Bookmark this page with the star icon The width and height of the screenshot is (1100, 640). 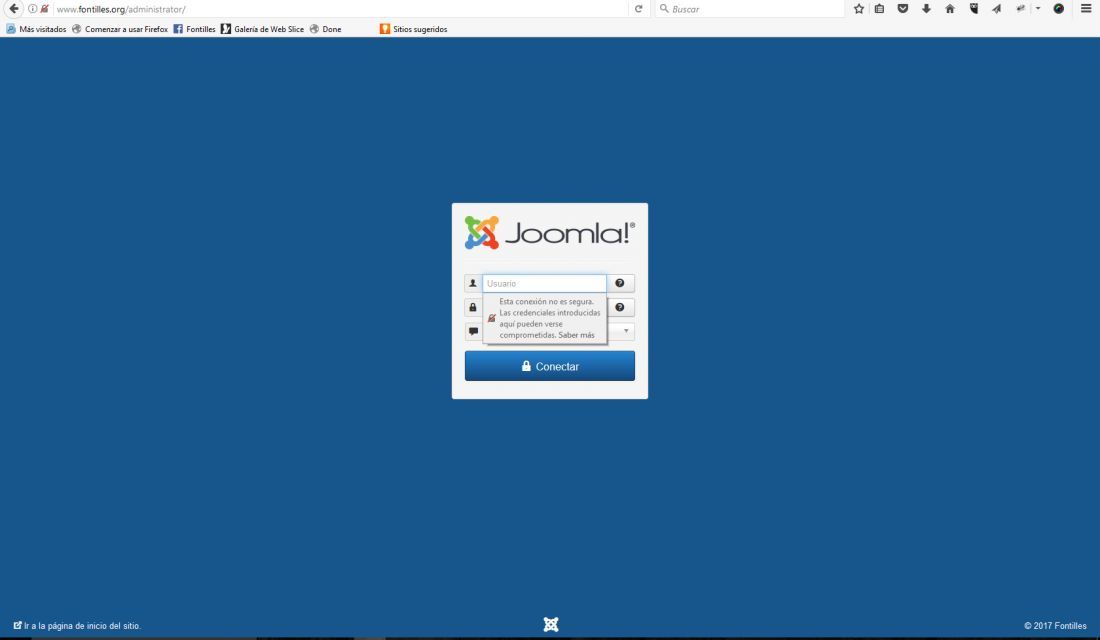(859, 9)
